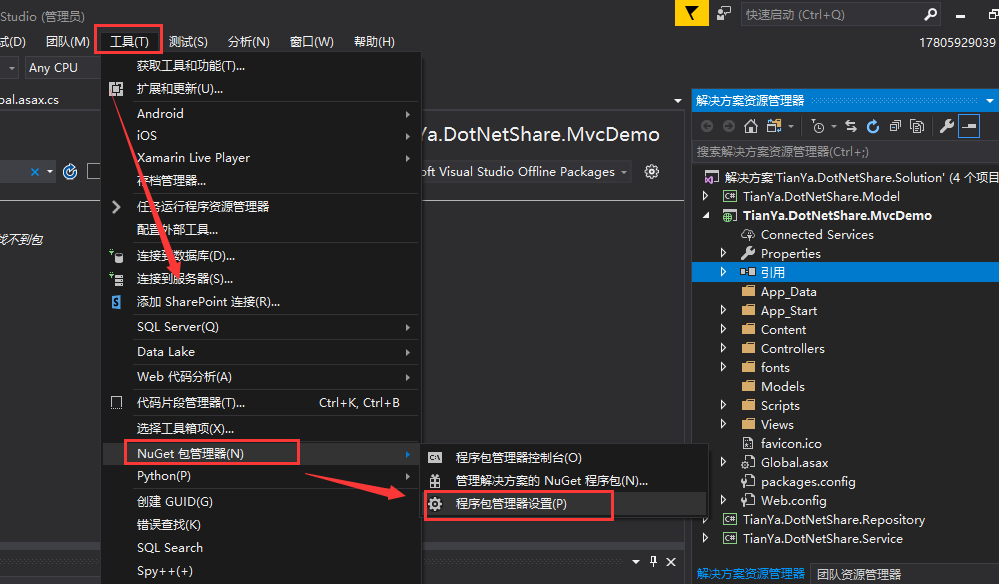The width and height of the screenshot is (999, 584).
Task: Click the back arrow in Solution Explorer toolbar
Action: (707, 126)
